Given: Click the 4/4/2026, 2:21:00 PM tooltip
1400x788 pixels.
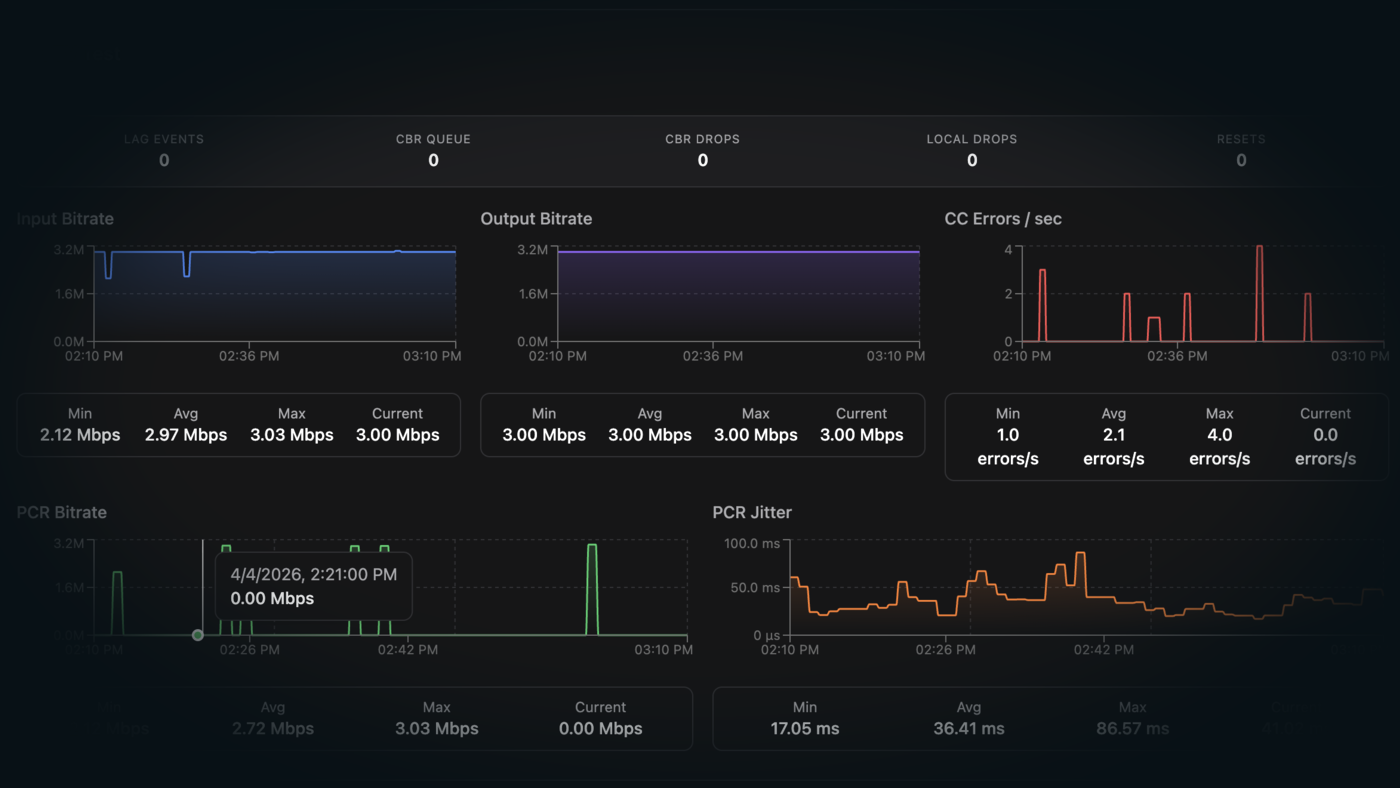Looking at the screenshot, I should [x=313, y=585].
